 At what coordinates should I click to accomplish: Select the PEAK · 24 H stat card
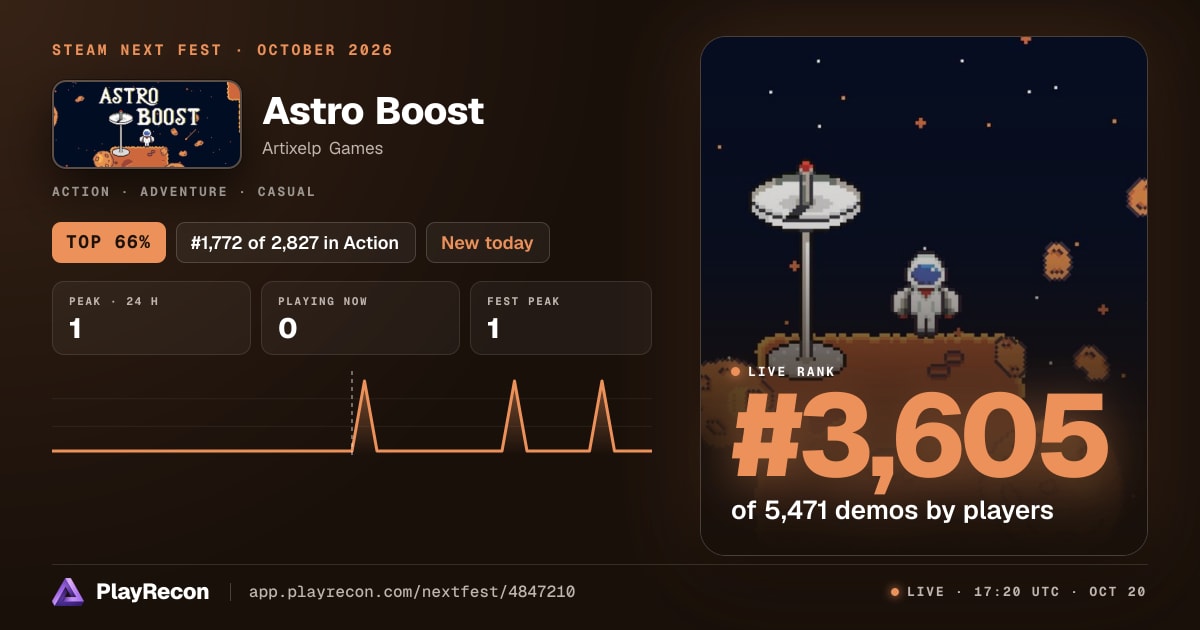(151, 318)
